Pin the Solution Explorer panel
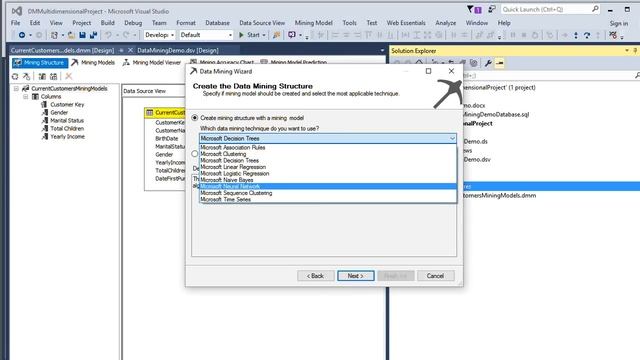 pos(636,51)
